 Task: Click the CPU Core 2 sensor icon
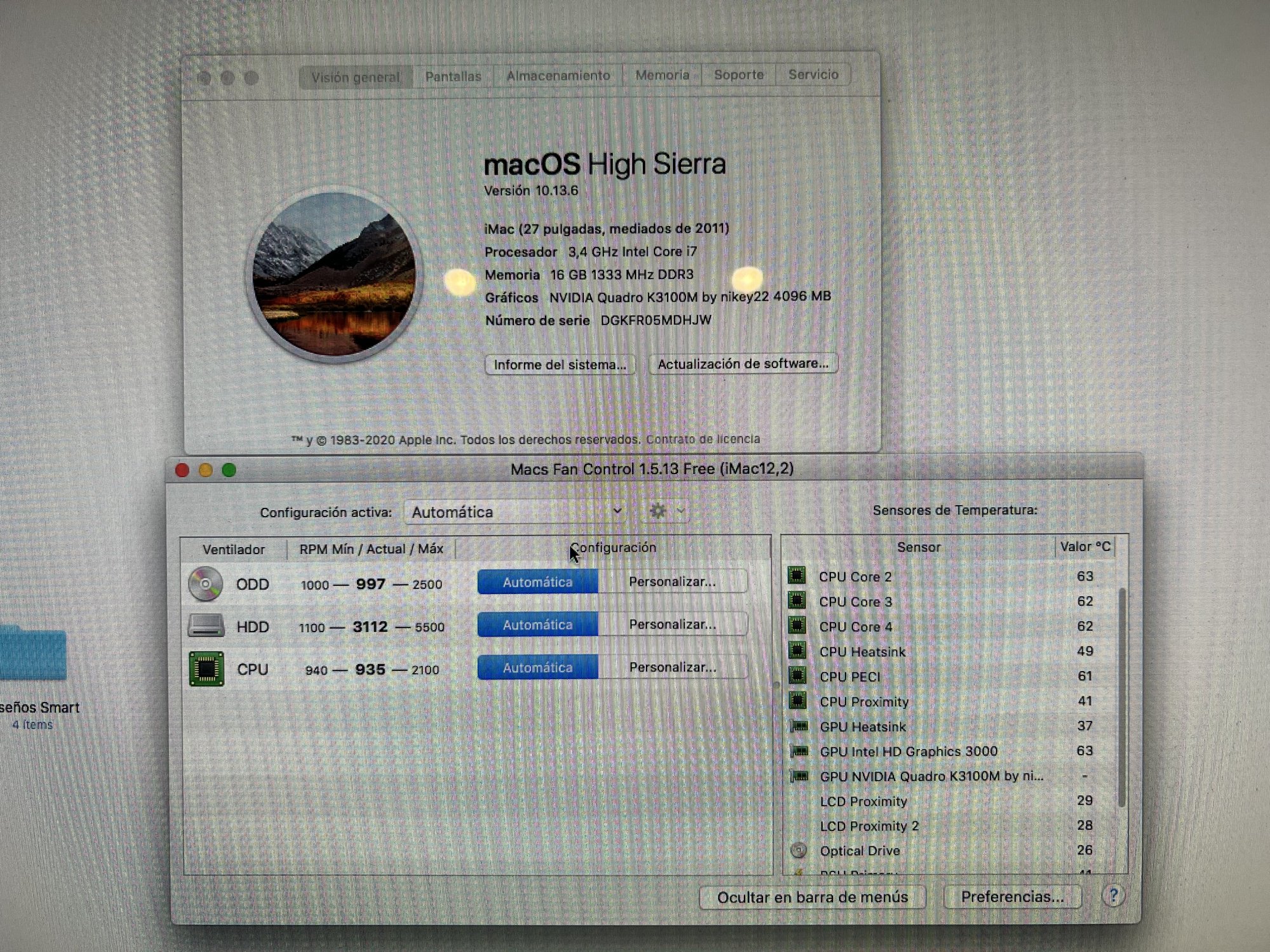[x=797, y=576]
